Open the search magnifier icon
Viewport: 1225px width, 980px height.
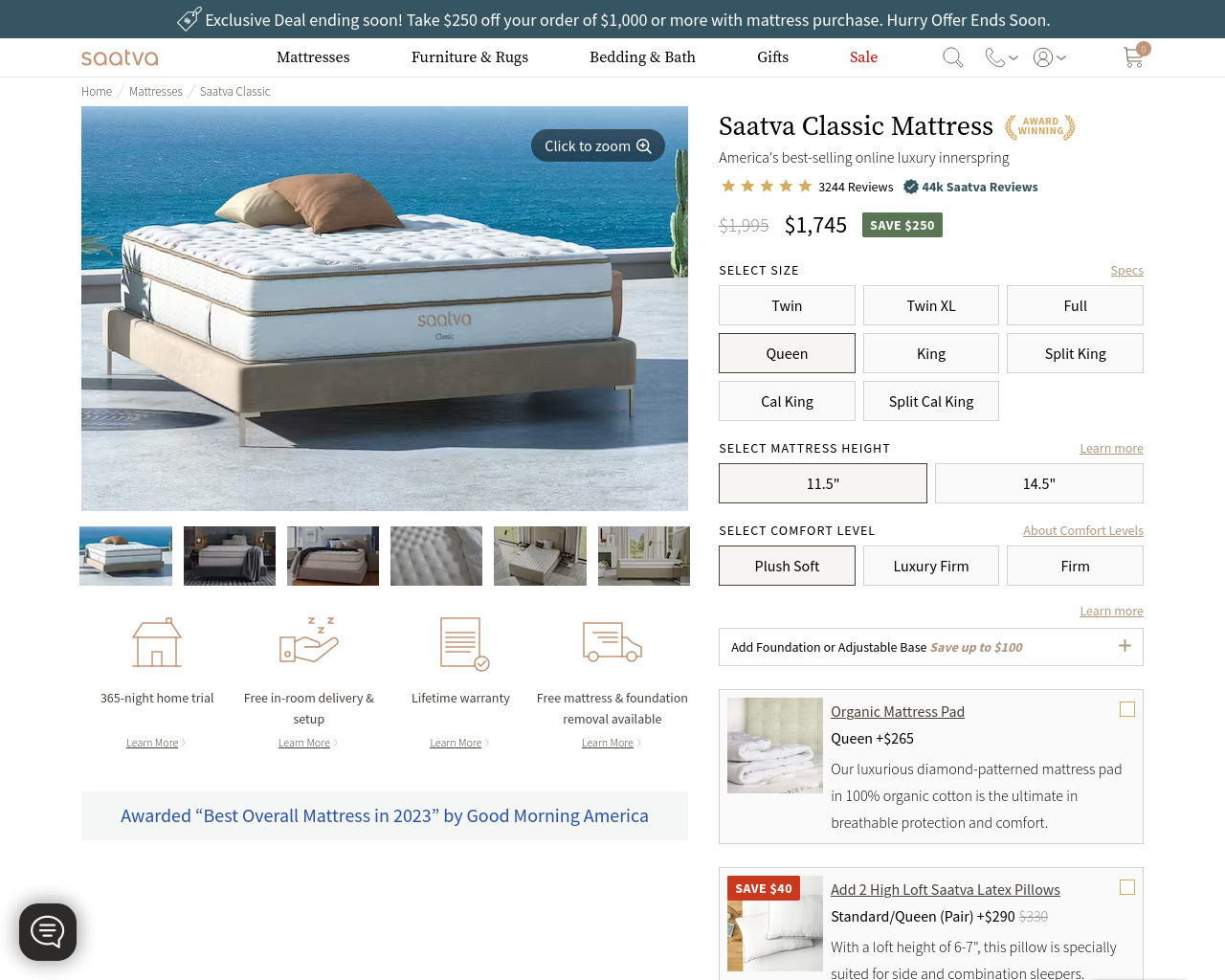(x=952, y=57)
